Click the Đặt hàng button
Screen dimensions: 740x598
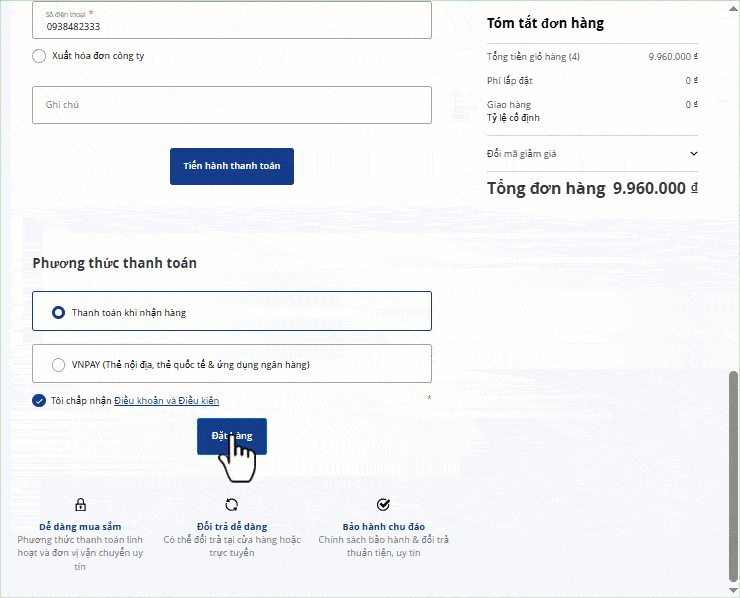232,436
